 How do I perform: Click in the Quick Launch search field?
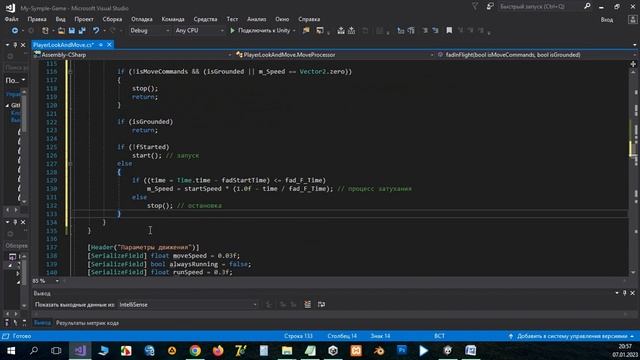[539, 7]
